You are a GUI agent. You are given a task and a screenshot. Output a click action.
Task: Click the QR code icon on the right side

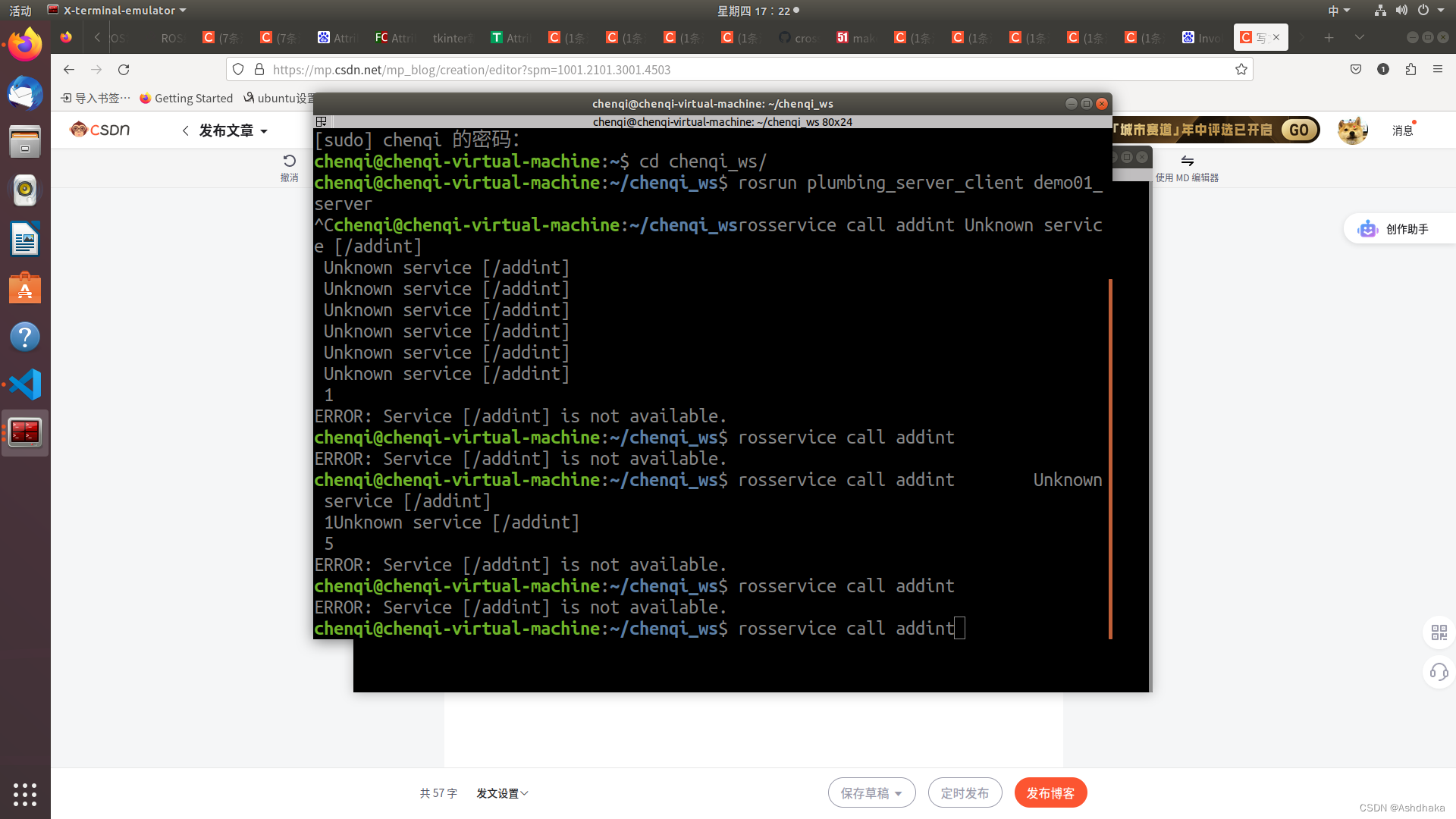click(x=1439, y=632)
